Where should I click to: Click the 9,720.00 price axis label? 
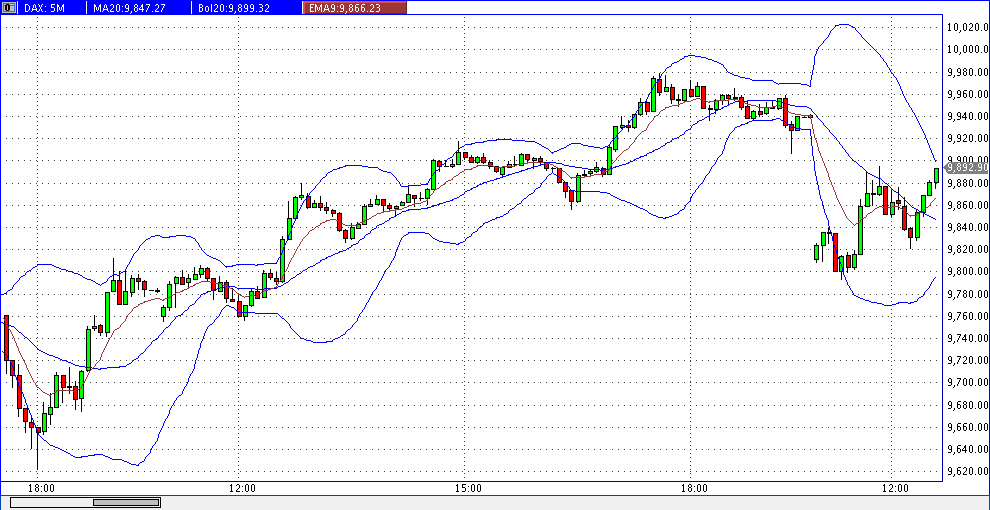969,360
